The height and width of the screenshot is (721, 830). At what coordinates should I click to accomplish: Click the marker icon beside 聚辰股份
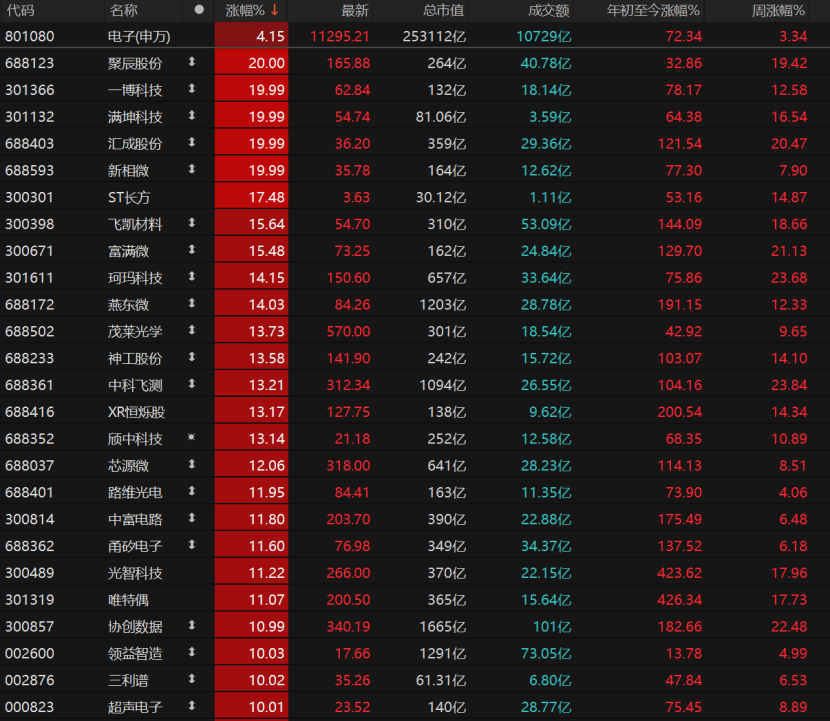[192, 62]
